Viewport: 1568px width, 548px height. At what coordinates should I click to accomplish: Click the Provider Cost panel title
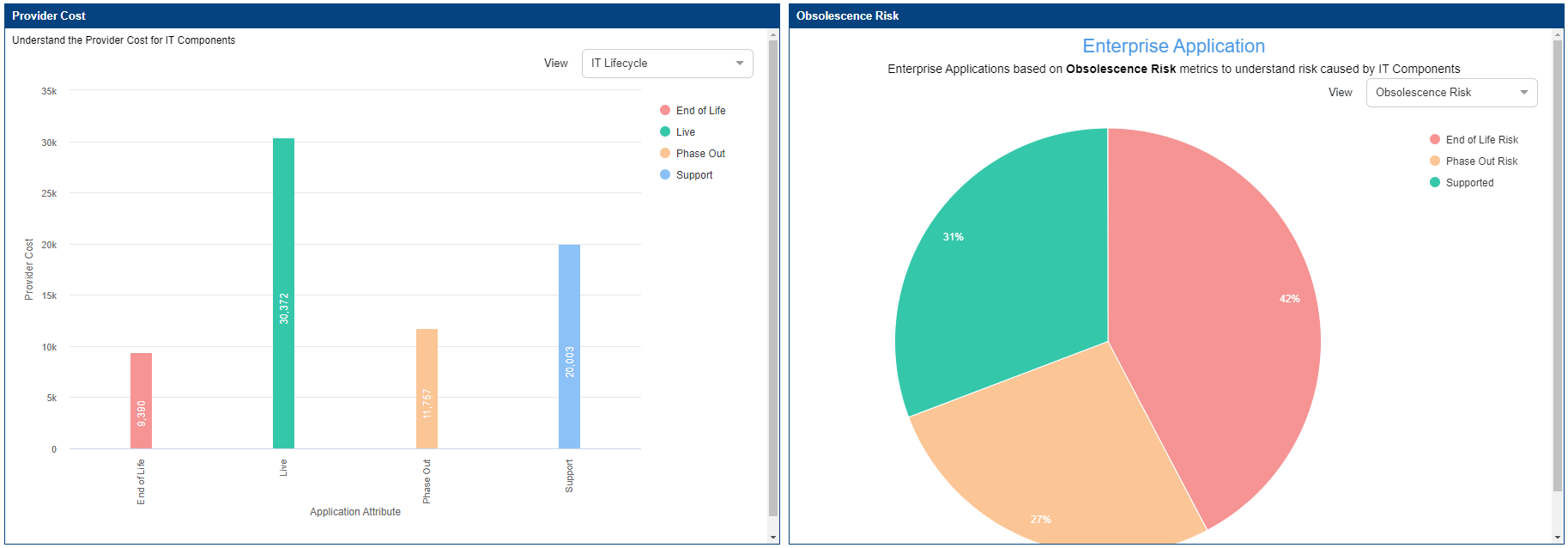(x=49, y=15)
